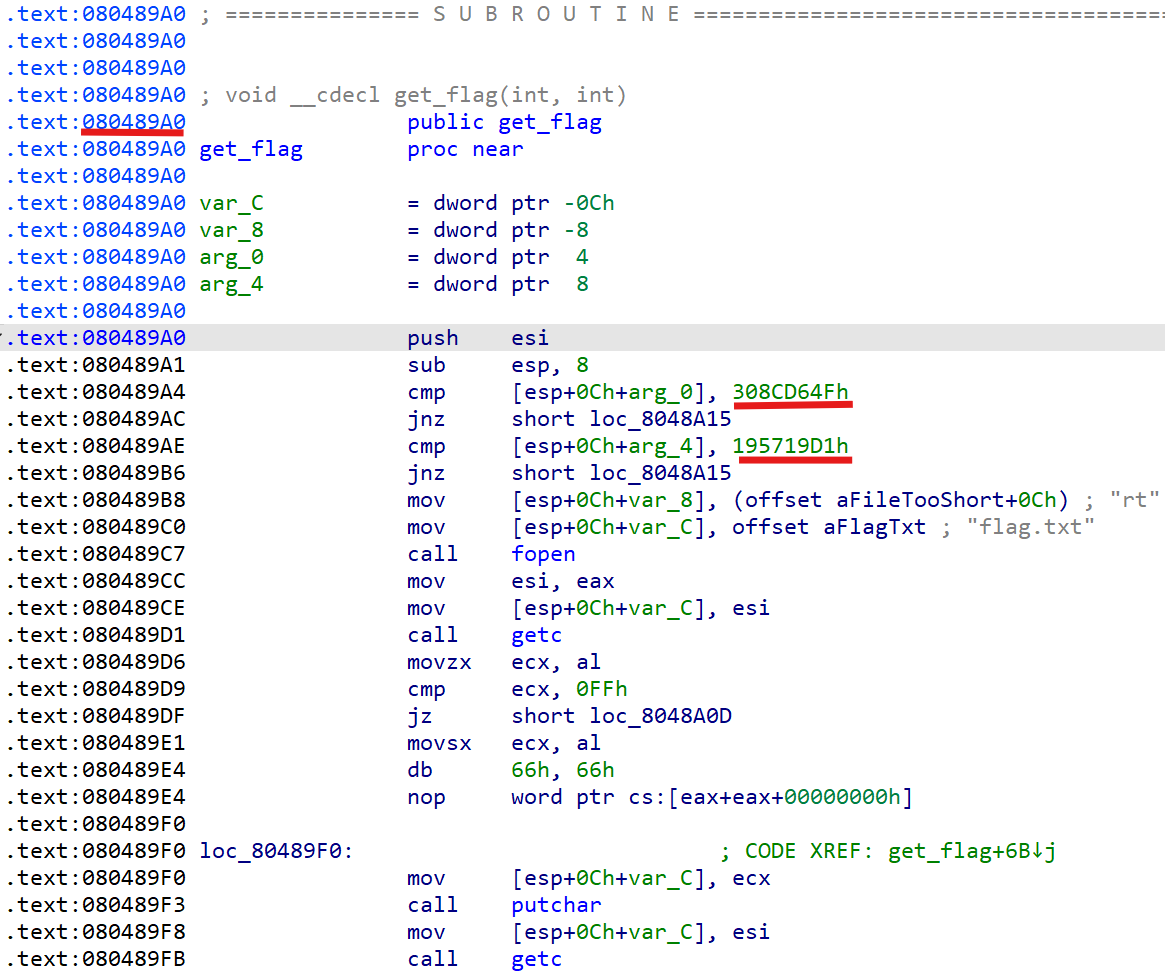1165x971 pixels.
Task: Click the address .text:080489A4
Action: [95, 392]
